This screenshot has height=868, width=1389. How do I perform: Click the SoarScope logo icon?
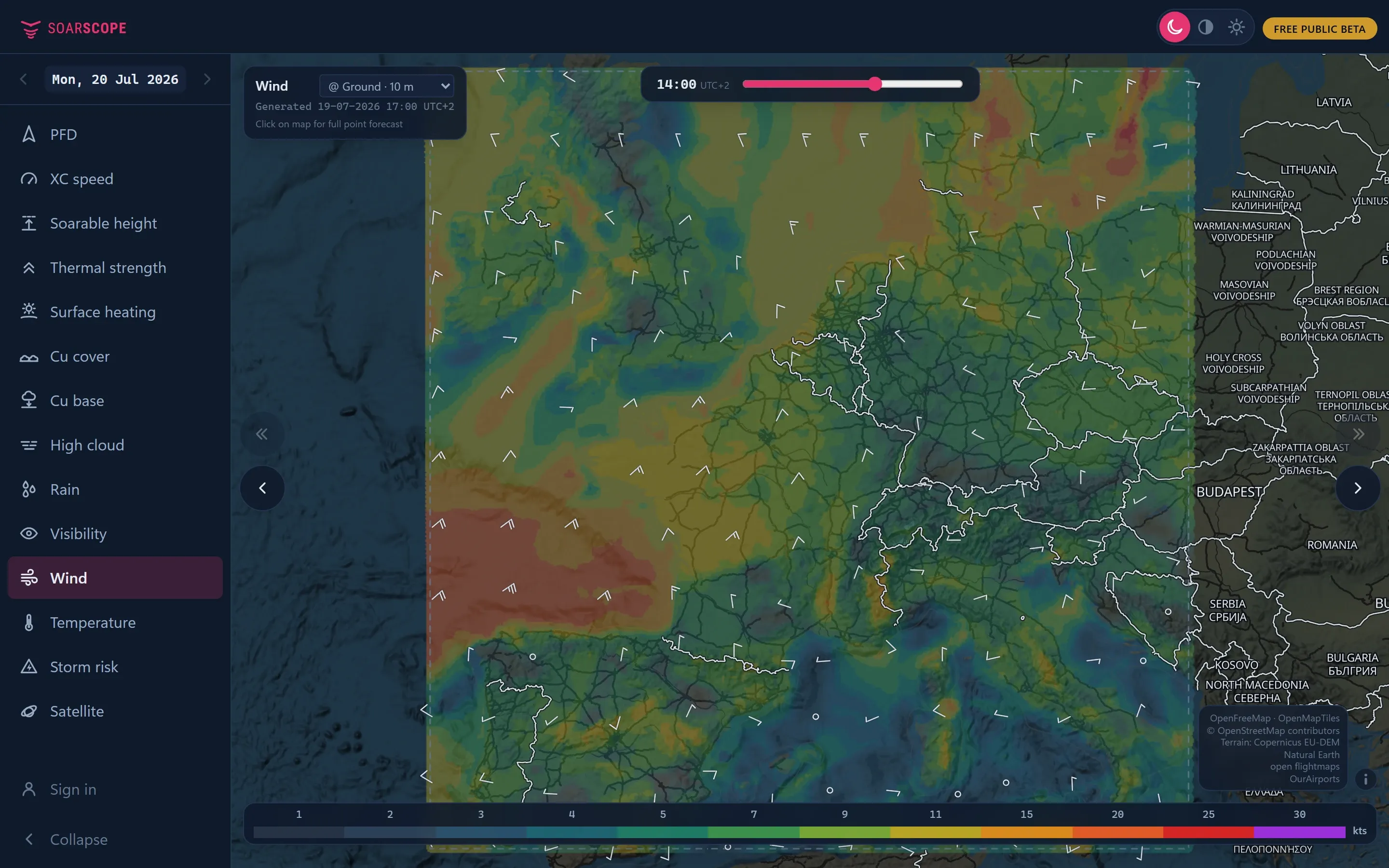click(30, 29)
